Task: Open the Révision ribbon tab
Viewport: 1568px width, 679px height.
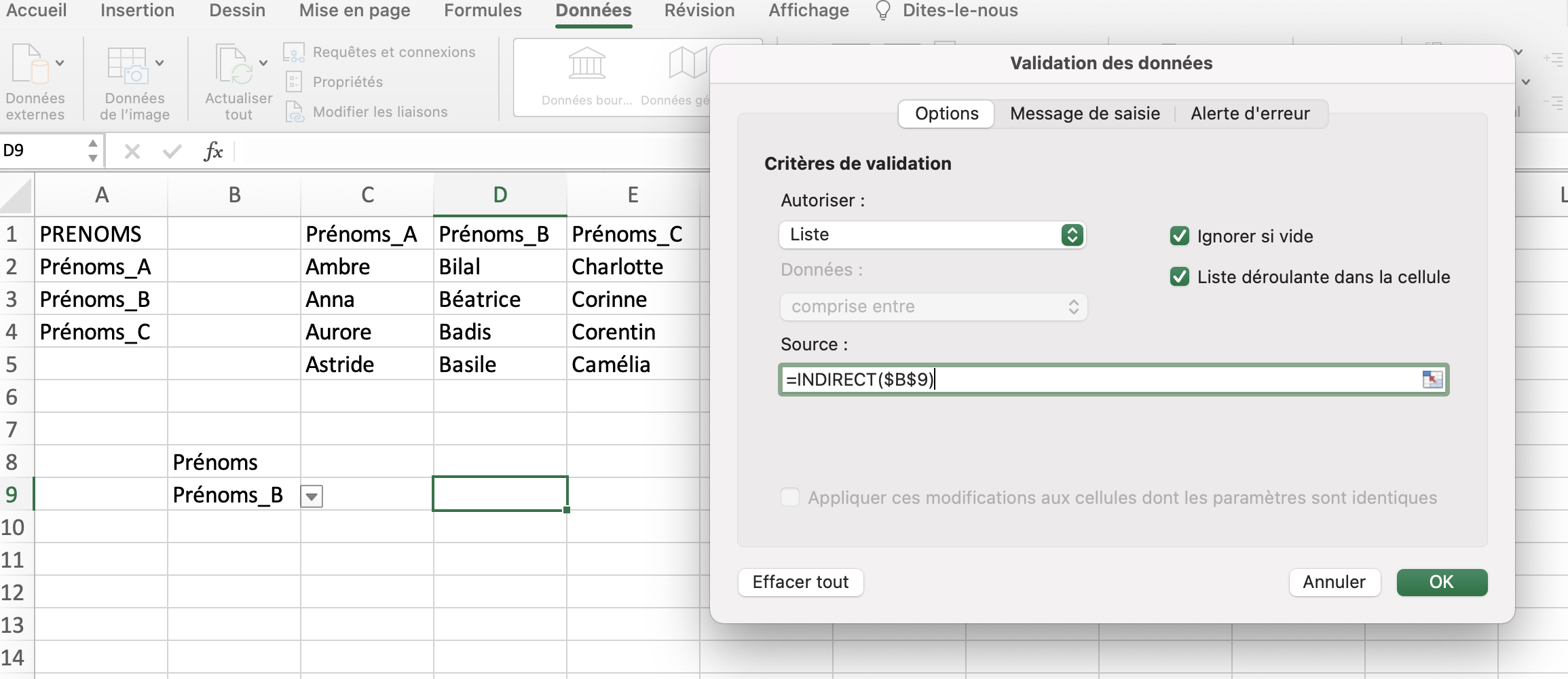Action: pyautogui.click(x=699, y=11)
